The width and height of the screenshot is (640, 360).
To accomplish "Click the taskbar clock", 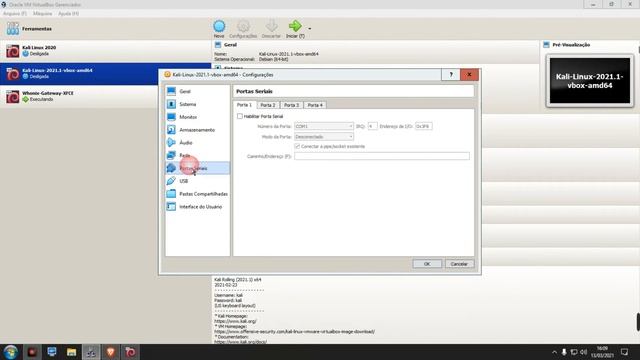I will pyautogui.click(x=602, y=352).
